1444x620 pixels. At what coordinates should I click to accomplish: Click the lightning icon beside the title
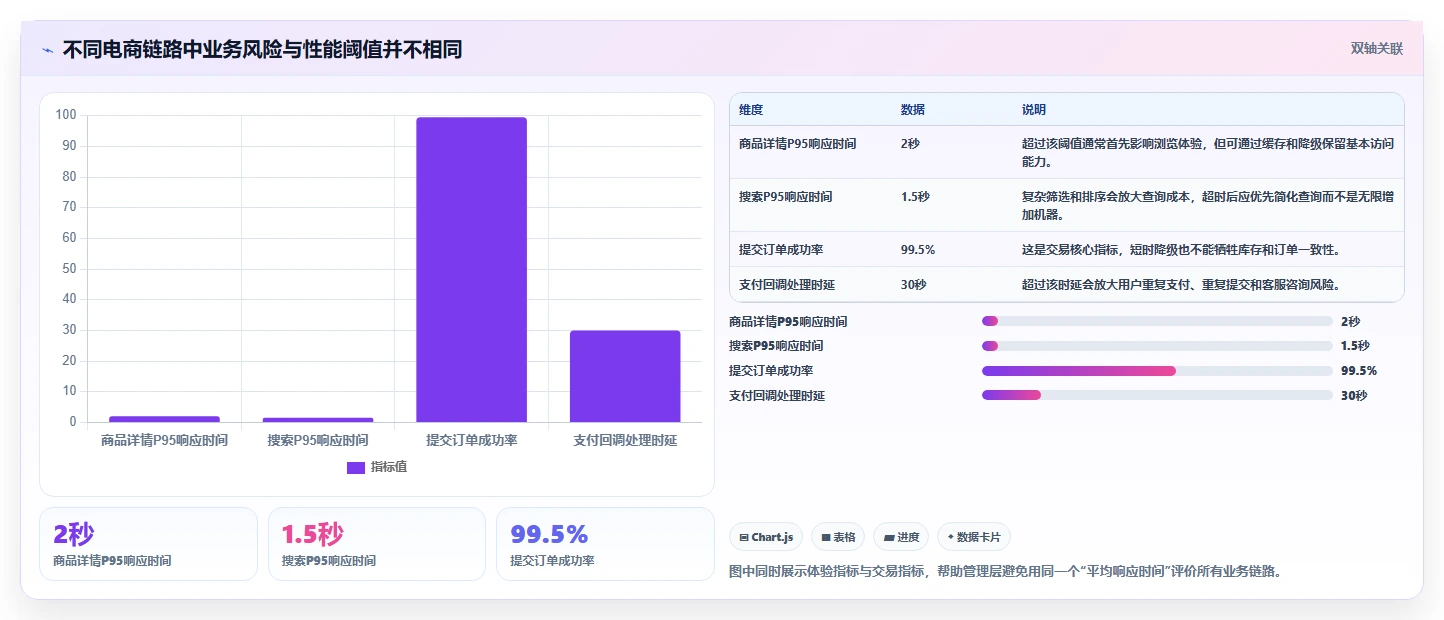pos(47,50)
